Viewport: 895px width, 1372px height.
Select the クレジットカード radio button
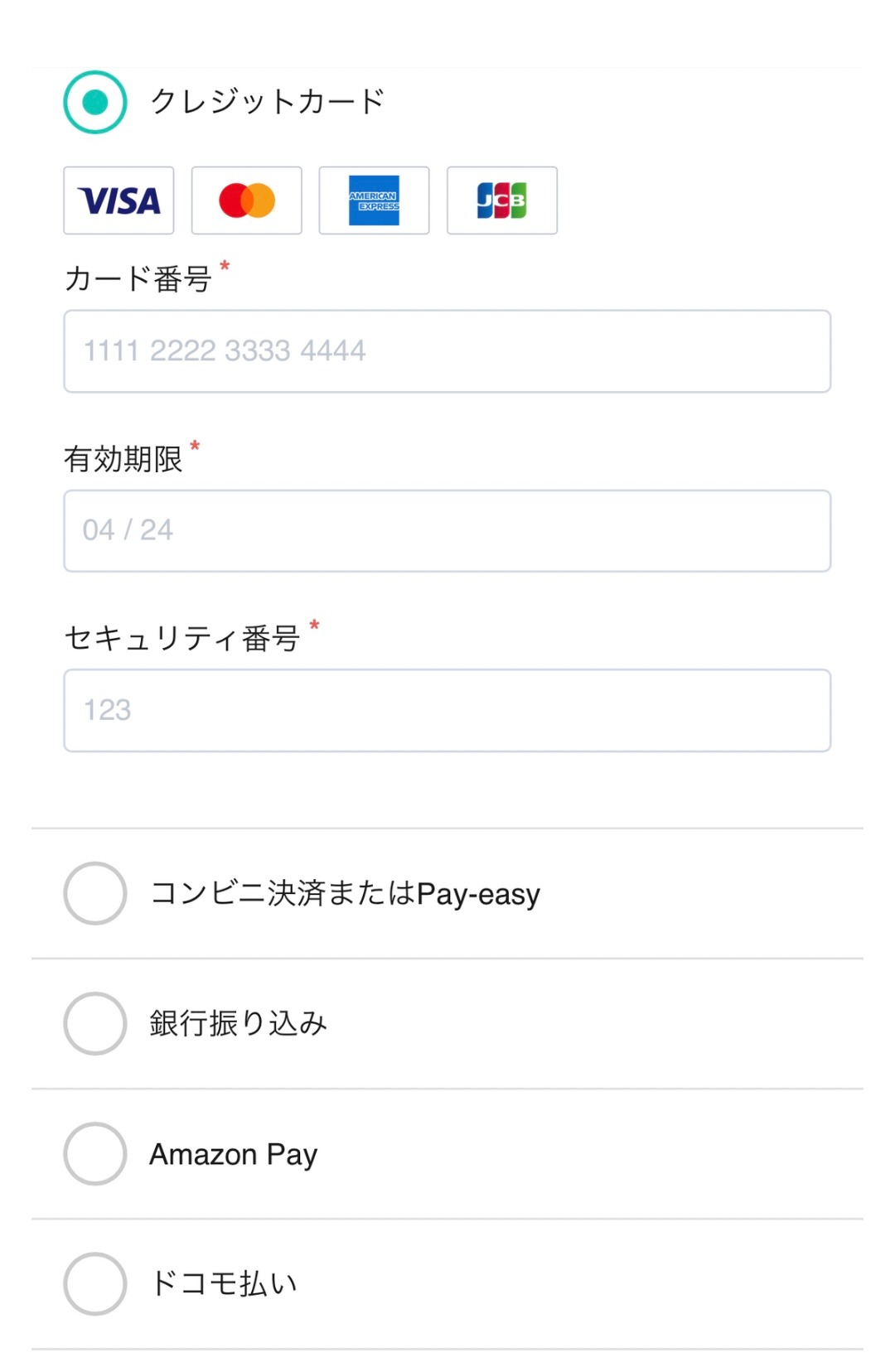(95, 102)
